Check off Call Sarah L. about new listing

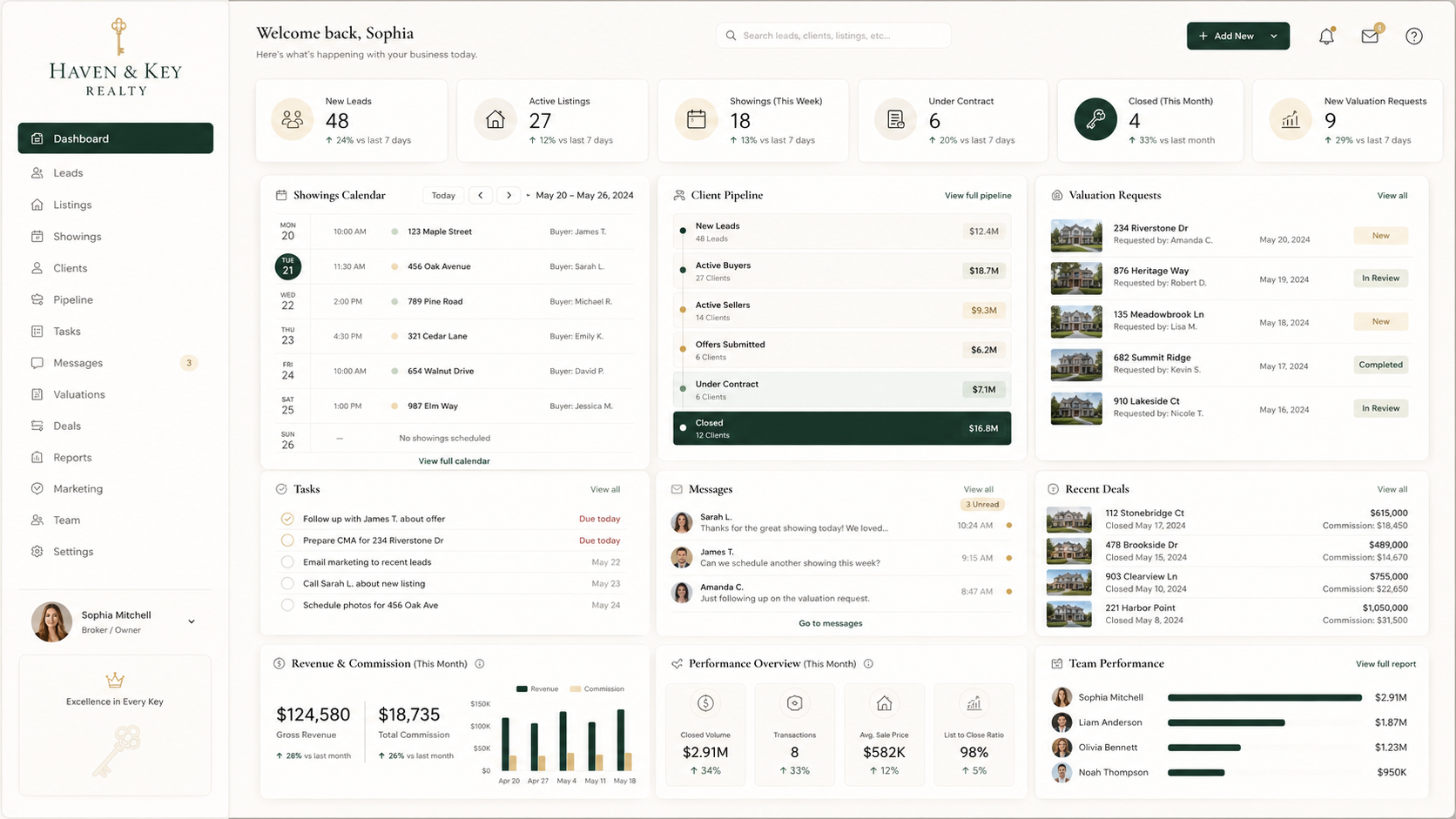[287, 584]
